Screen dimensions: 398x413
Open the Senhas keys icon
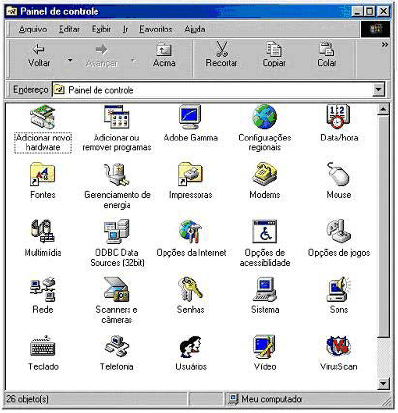(190, 289)
